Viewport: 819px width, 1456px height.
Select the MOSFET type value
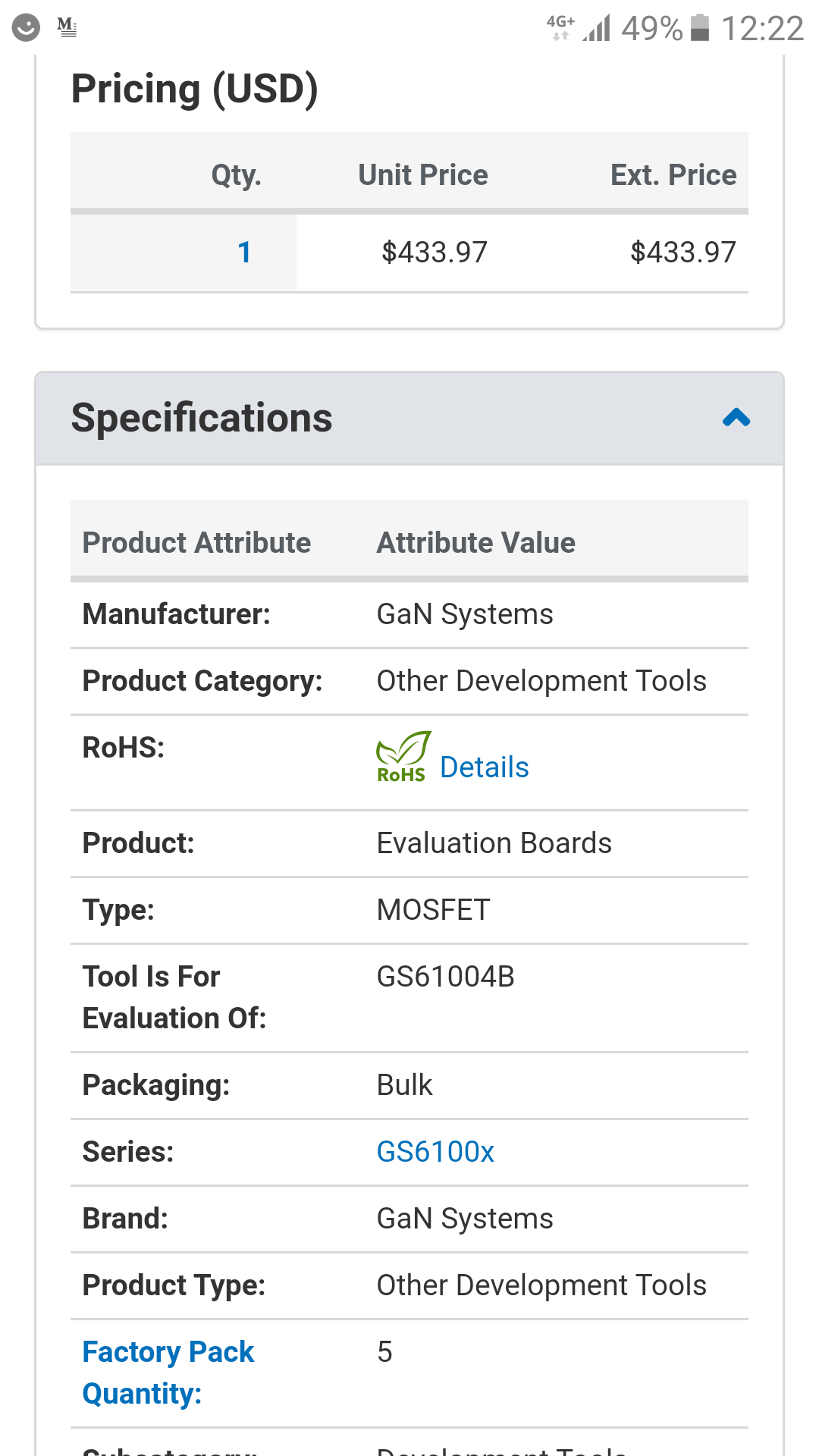pyautogui.click(x=434, y=910)
